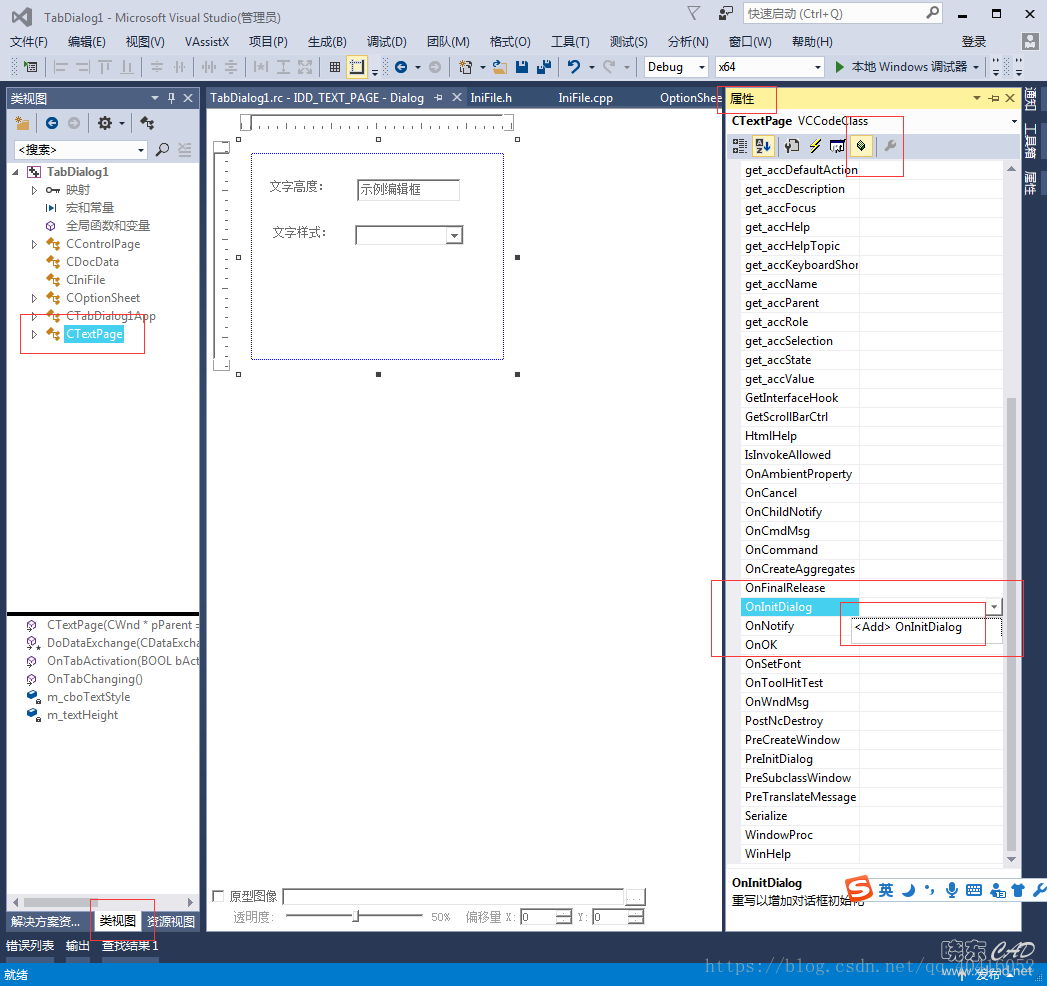This screenshot has height=986, width=1047.
Task: Show Messages icon in Properties toolbar
Action: tap(837, 146)
